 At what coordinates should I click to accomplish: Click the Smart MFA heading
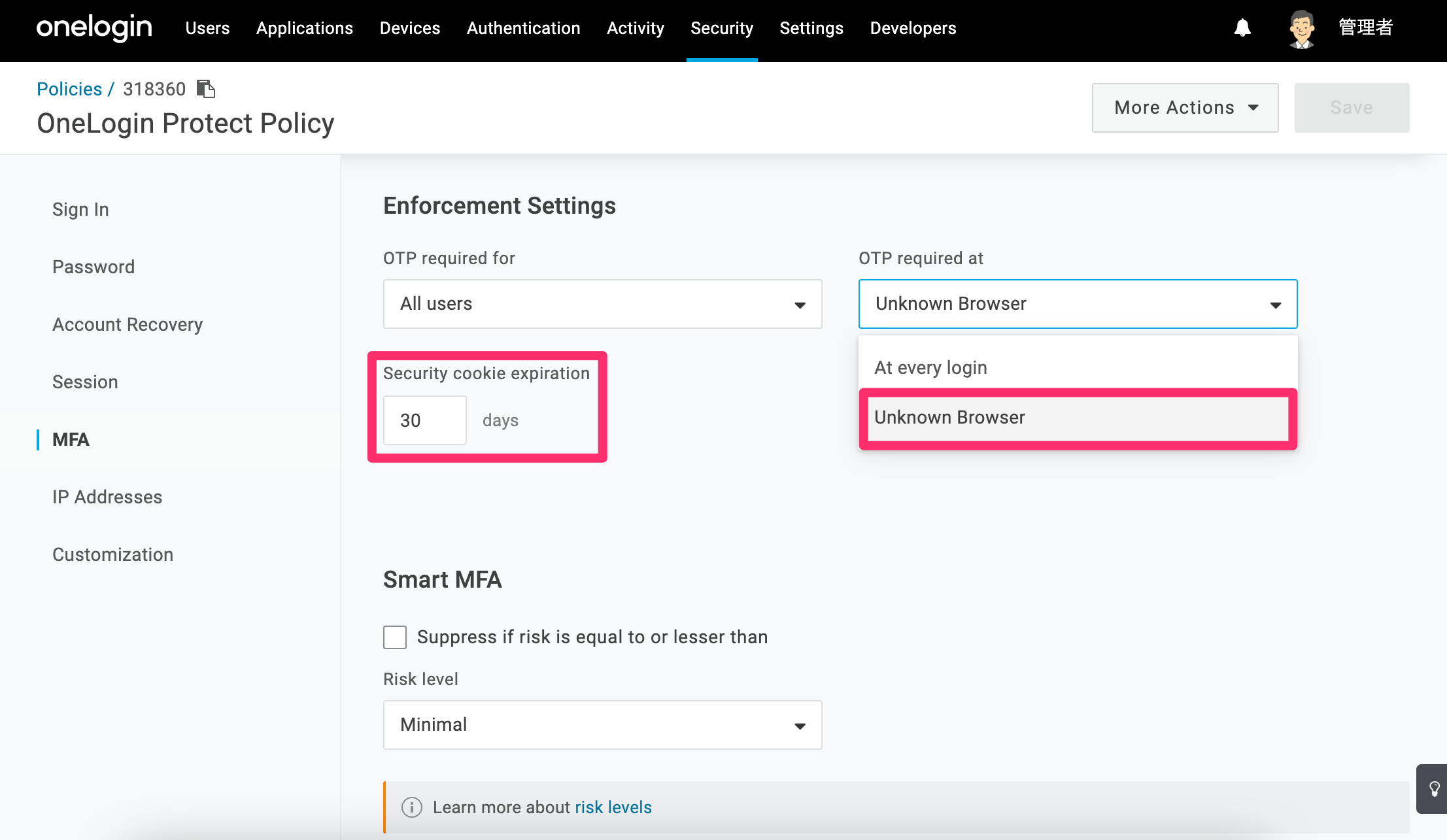coord(443,580)
